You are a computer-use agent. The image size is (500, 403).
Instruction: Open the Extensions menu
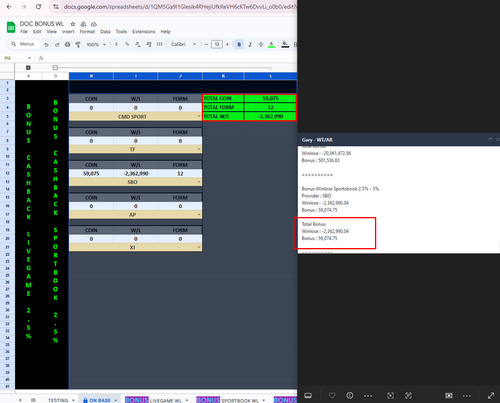[x=144, y=32]
